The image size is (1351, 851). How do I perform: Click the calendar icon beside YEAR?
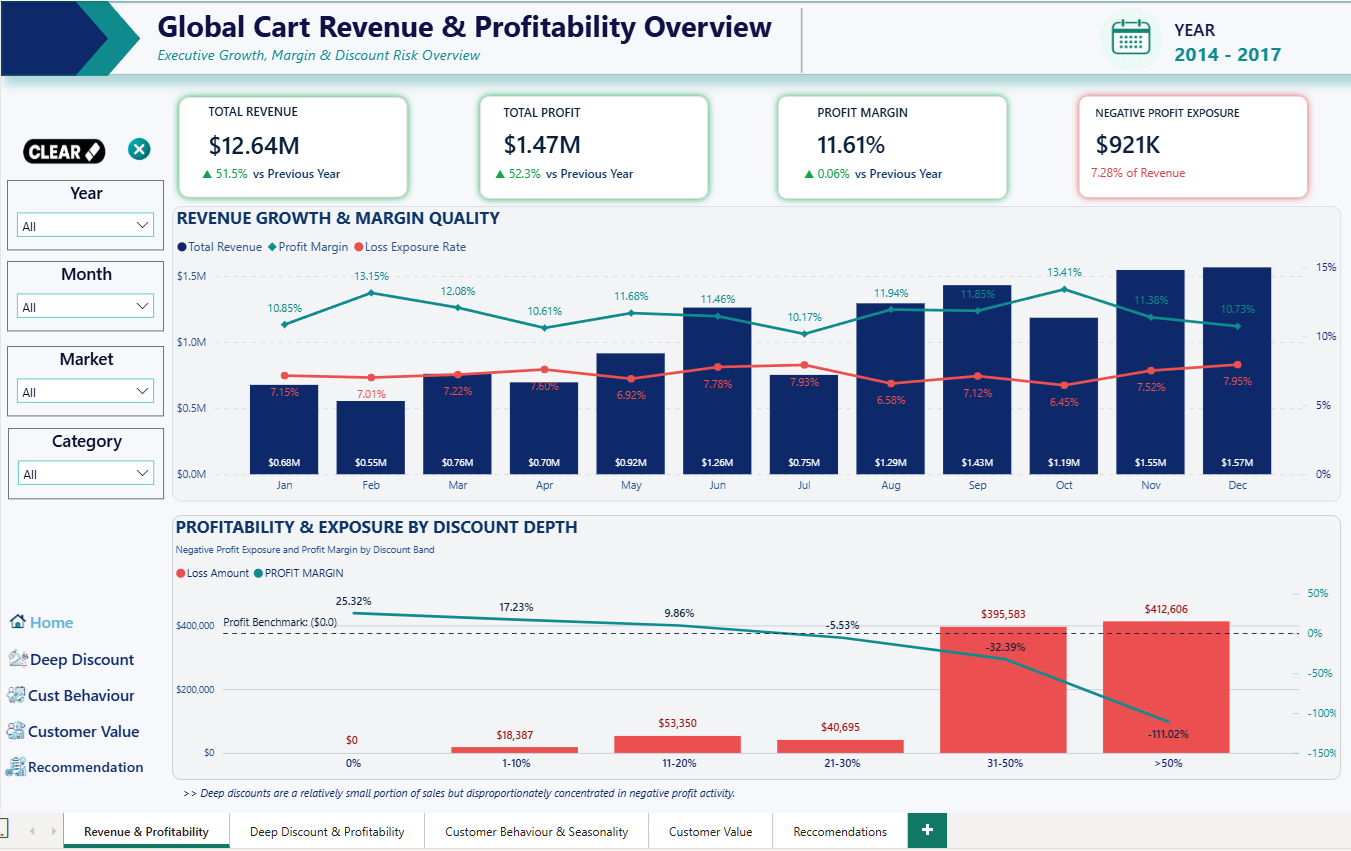tap(1130, 39)
